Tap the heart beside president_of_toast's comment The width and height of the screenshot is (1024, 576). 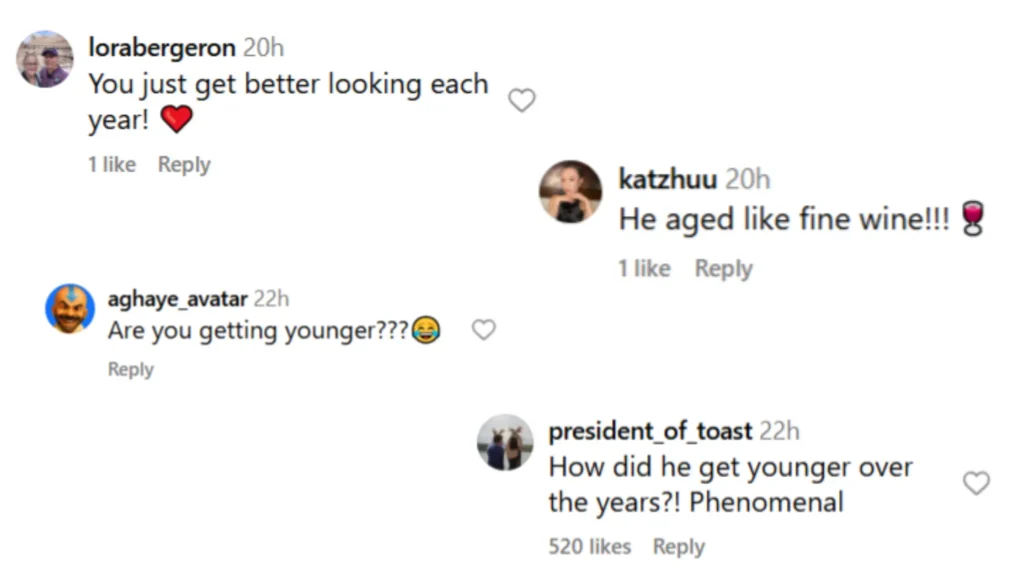point(976,483)
